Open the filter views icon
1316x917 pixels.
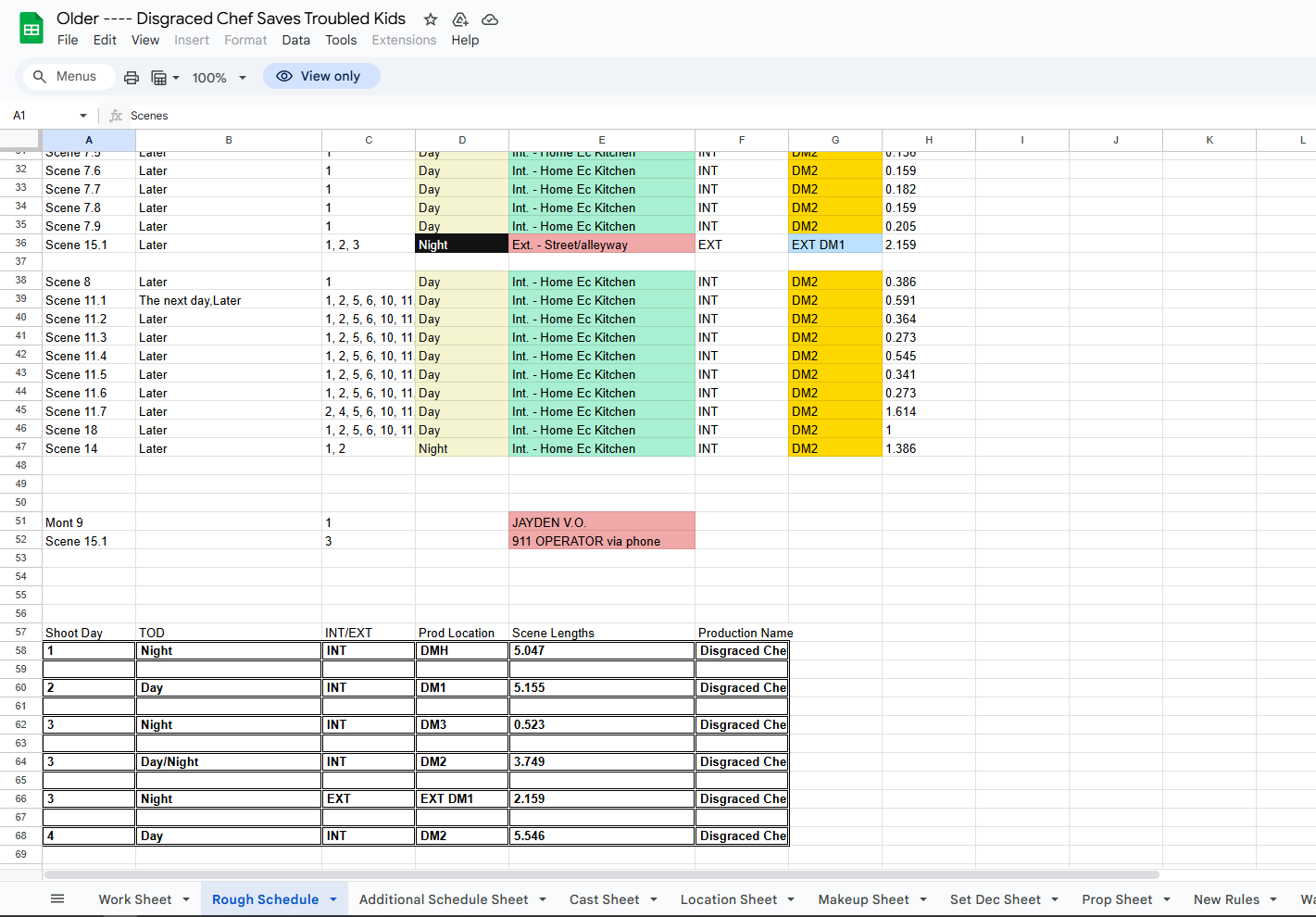(164, 78)
